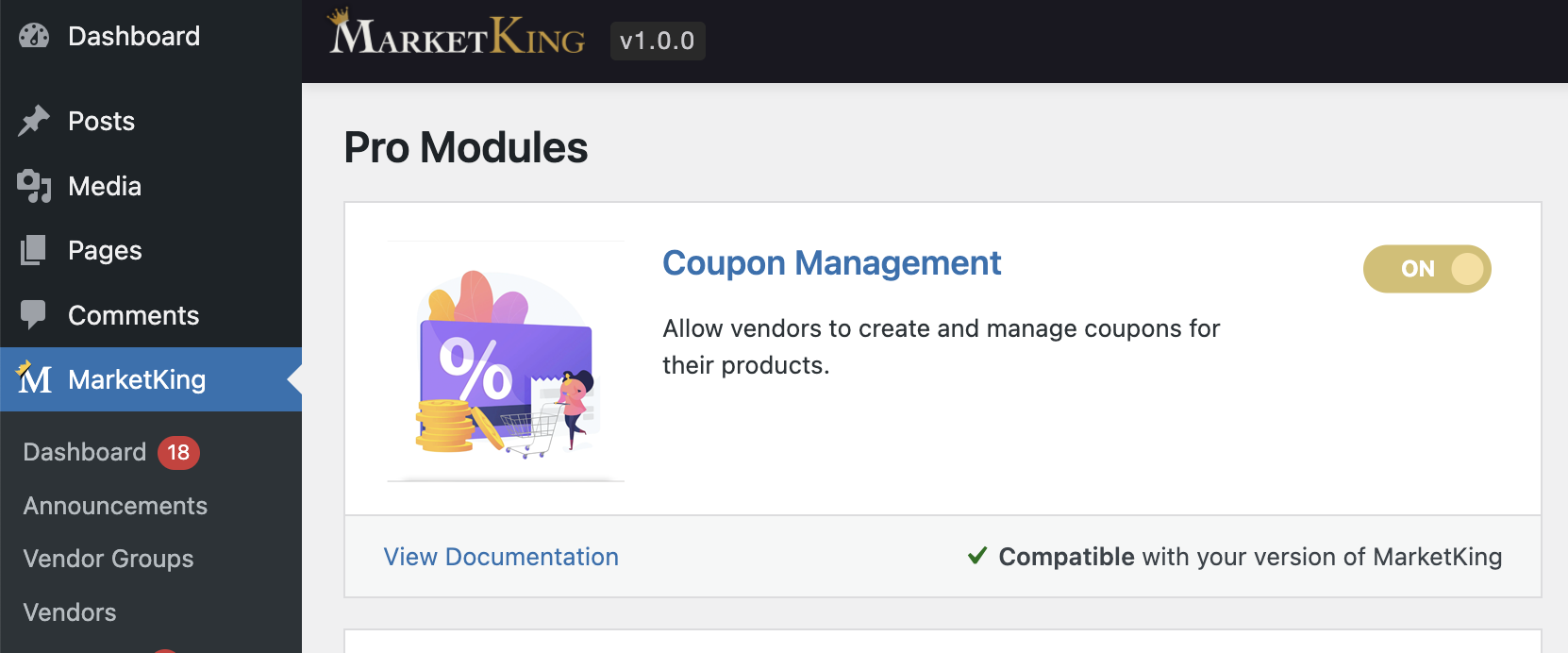Image resolution: width=1568 pixels, height=653 pixels.
Task: Open the MarketKing menu in the sidebar
Action: pyautogui.click(x=137, y=379)
